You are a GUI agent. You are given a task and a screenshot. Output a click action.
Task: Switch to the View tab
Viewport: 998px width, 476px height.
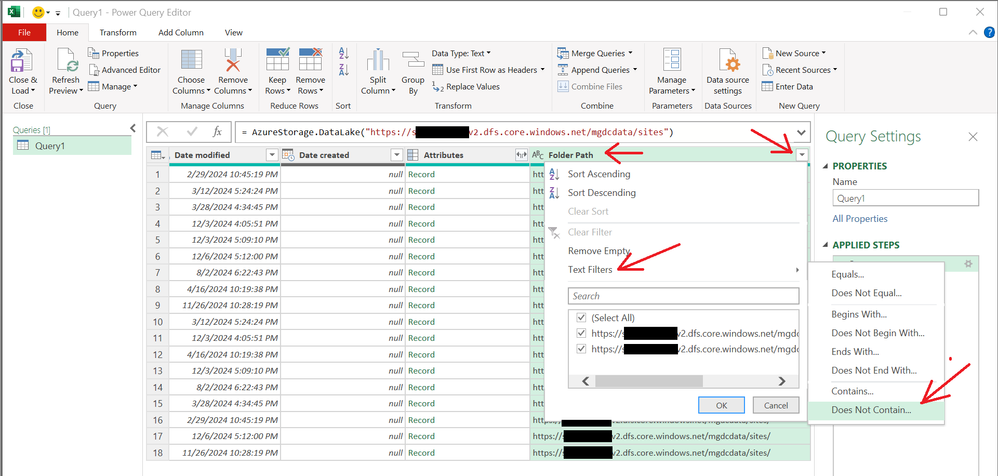234,32
